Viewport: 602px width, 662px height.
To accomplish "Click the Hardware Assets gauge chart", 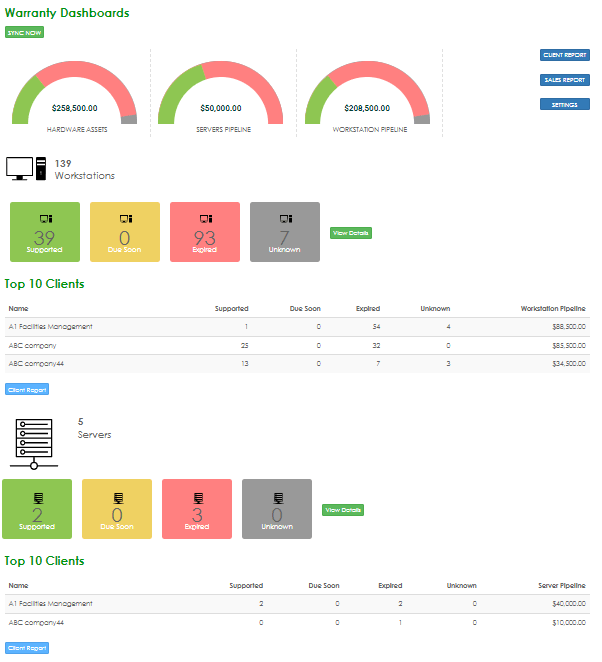I will tap(77, 95).
